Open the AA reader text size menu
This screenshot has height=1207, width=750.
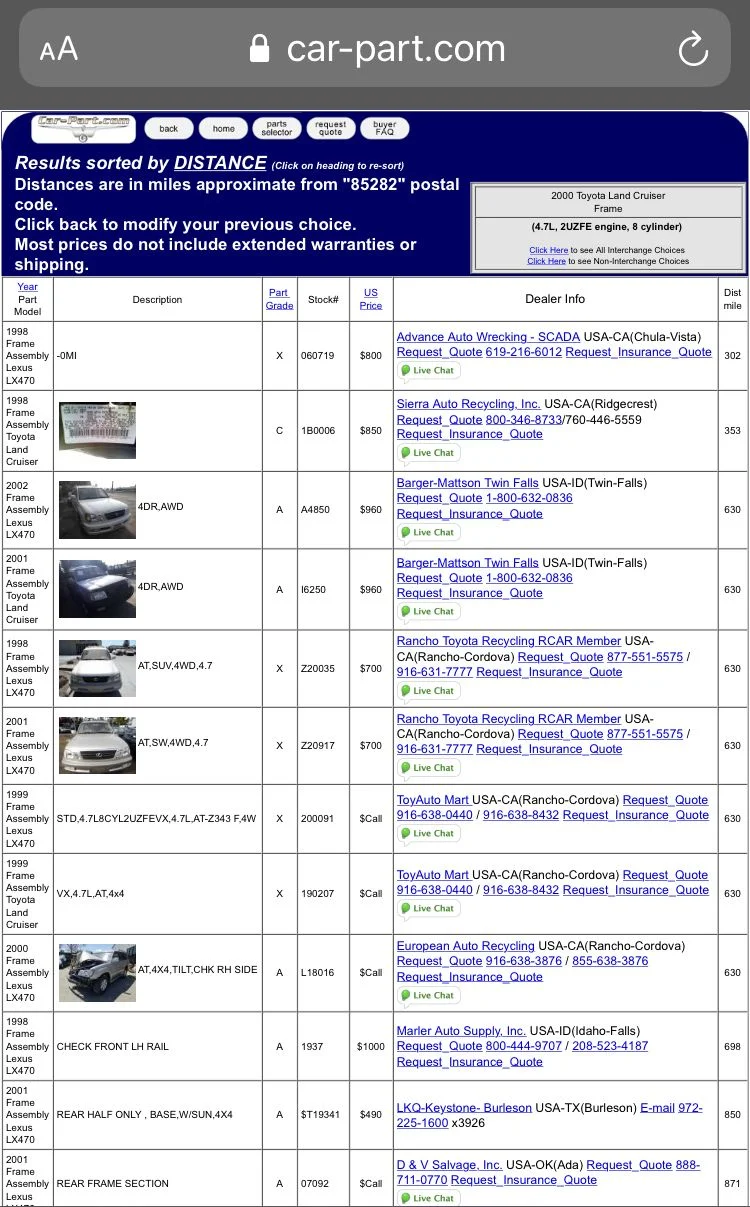coord(58,49)
